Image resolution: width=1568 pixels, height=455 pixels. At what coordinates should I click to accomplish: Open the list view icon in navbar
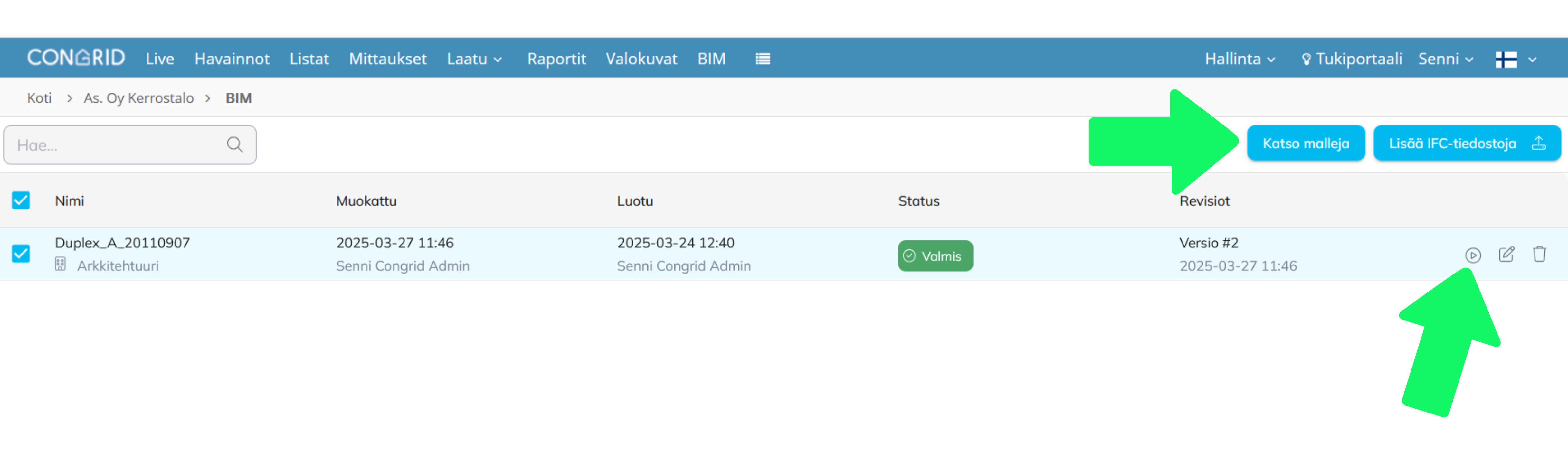coord(763,58)
